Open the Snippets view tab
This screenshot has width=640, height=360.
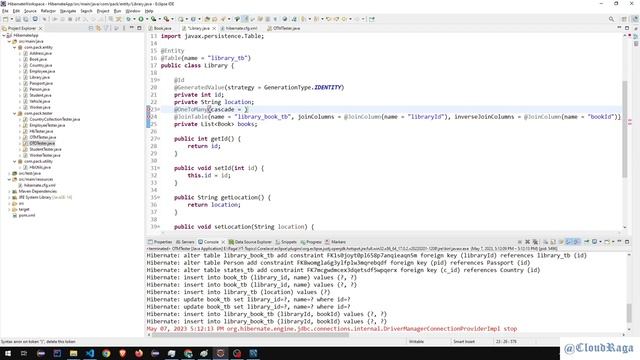click(286, 242)
